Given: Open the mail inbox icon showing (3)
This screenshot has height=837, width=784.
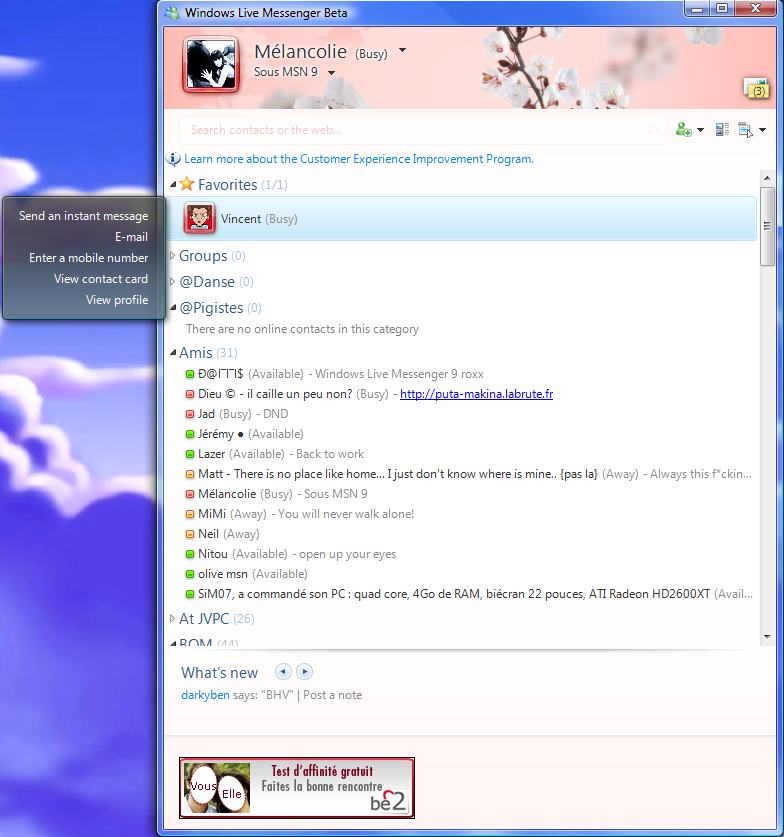Looking at the screenshot, I should (756, 89).
